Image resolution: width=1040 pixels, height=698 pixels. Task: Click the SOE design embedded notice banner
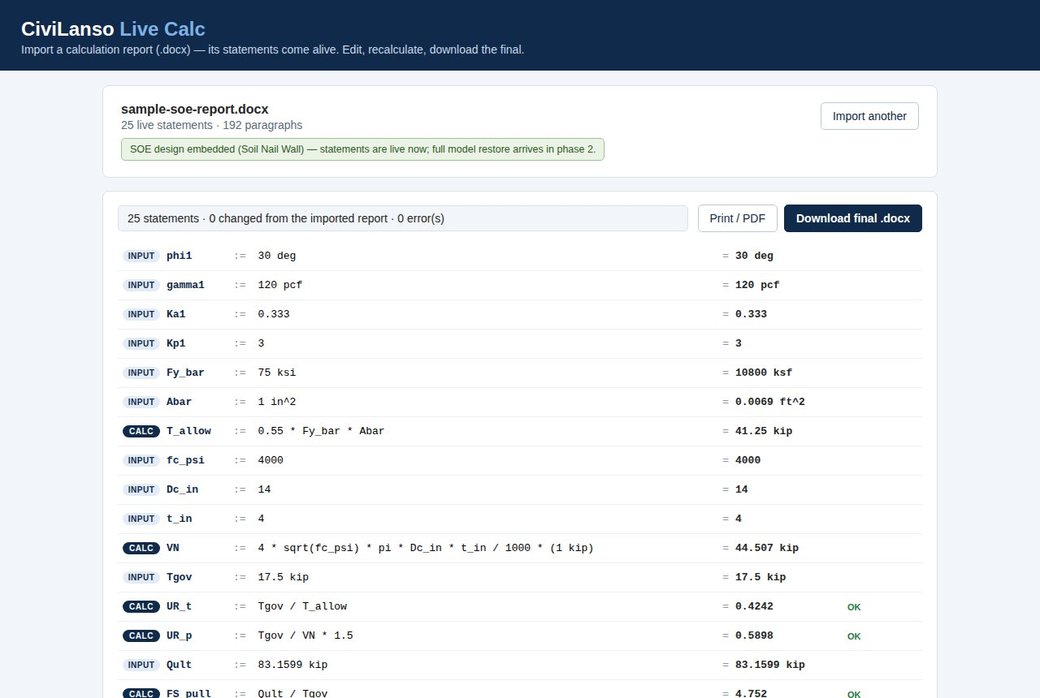(x=362, y=149)
